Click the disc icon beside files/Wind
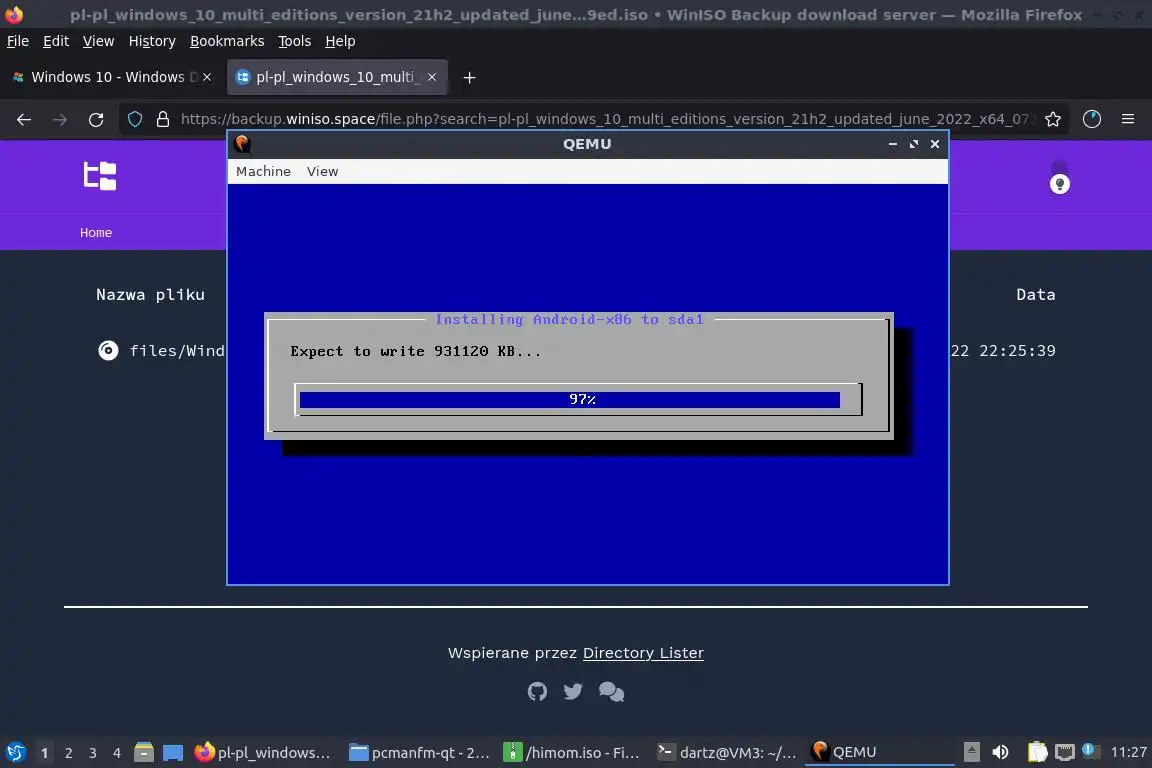This screenshot has height=768, width=1152. tap(108, 351)
